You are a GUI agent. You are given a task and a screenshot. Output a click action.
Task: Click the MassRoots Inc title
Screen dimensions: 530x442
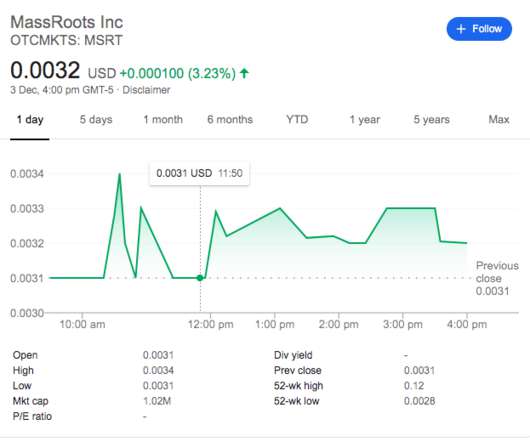67,22
